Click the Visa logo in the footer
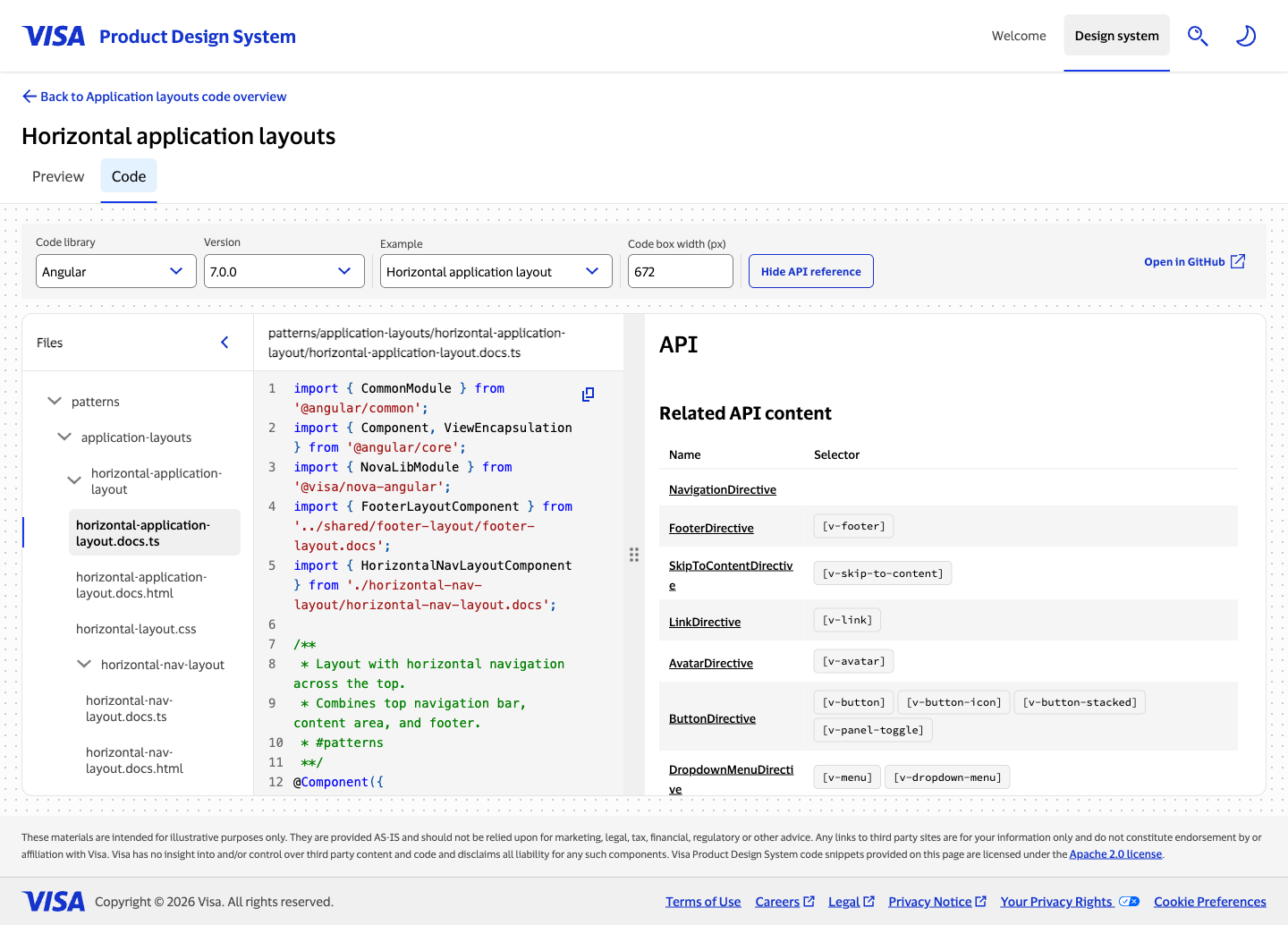Screen dimensions: 1288x925 click(x=54, y=901)
